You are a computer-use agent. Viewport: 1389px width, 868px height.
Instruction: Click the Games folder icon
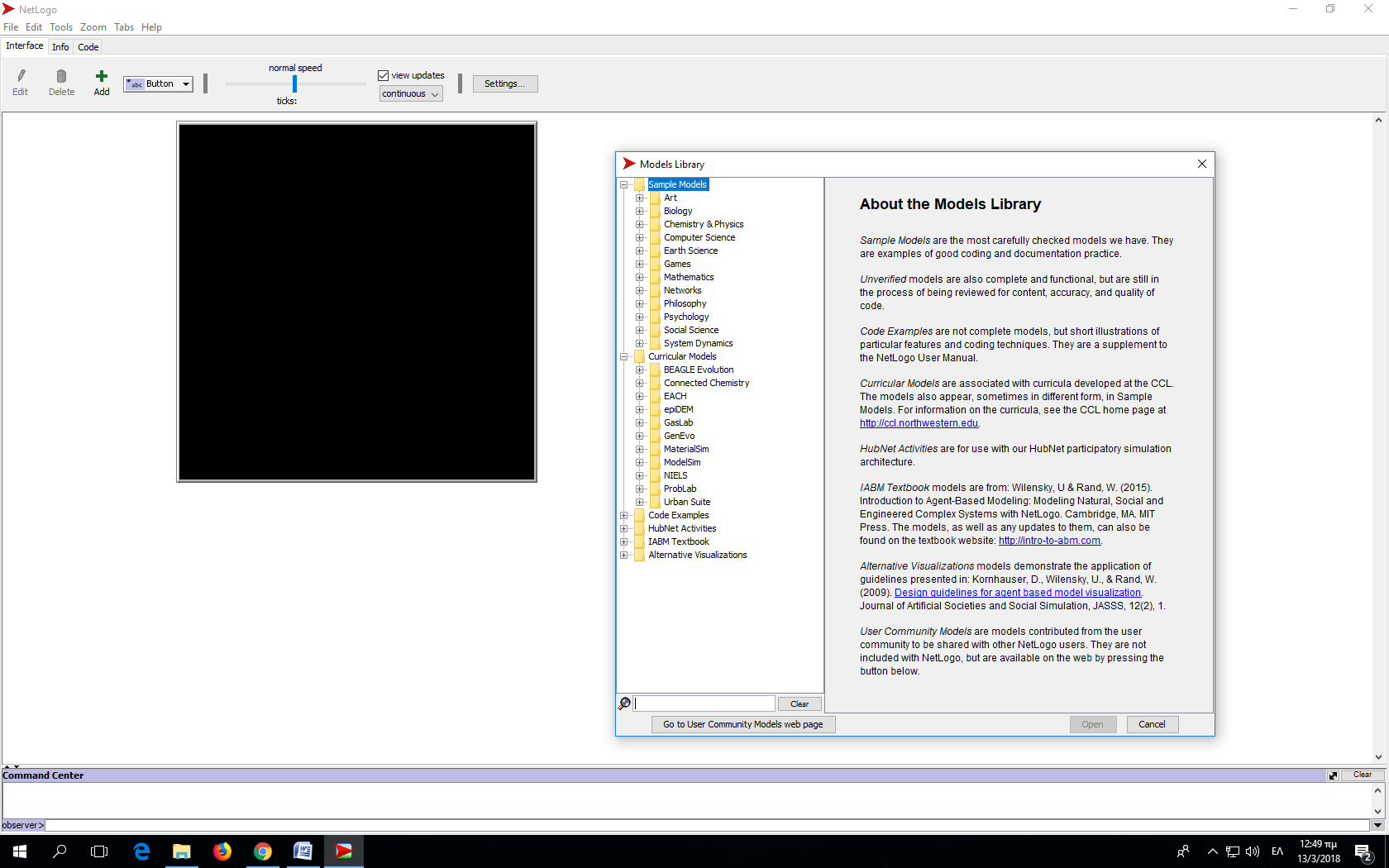tap(655, 264)
